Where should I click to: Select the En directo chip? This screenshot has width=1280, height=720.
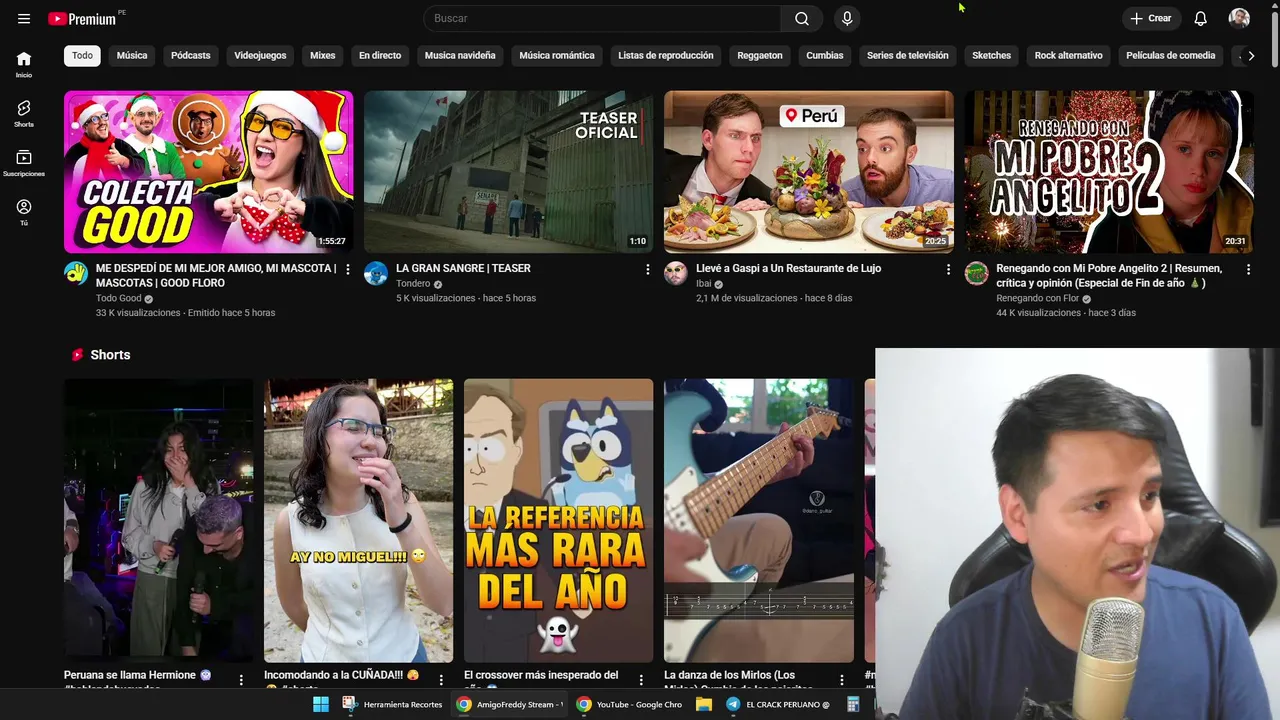(x=380, y=55)
